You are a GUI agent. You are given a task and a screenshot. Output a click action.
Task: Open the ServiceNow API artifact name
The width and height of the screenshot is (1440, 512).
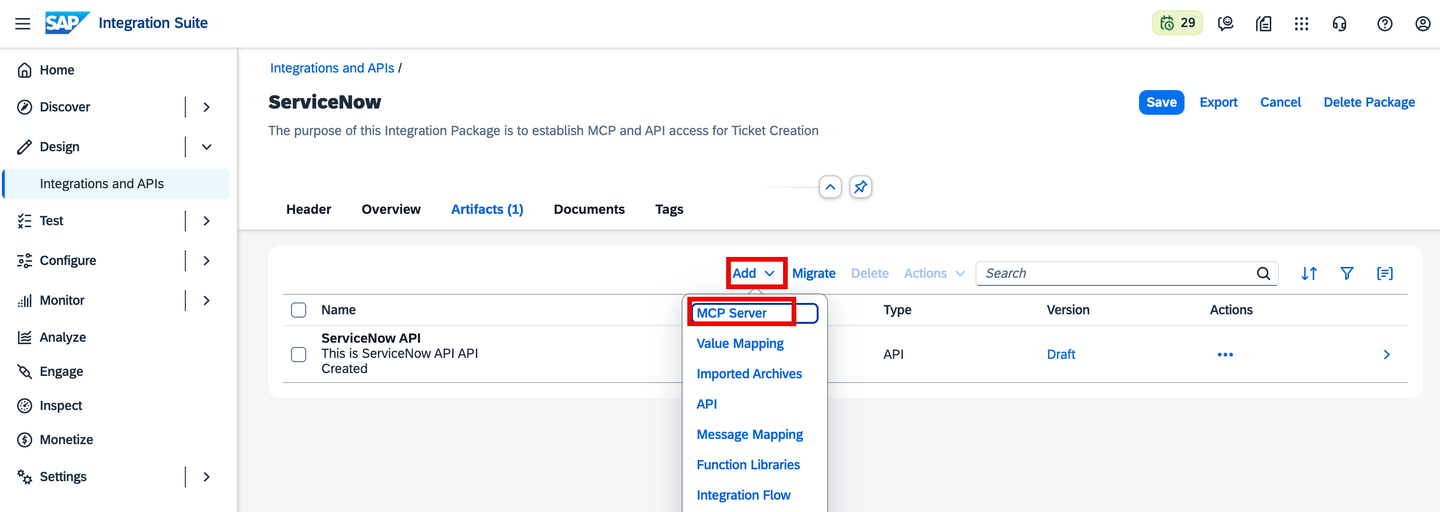click(x=371, y=338)
